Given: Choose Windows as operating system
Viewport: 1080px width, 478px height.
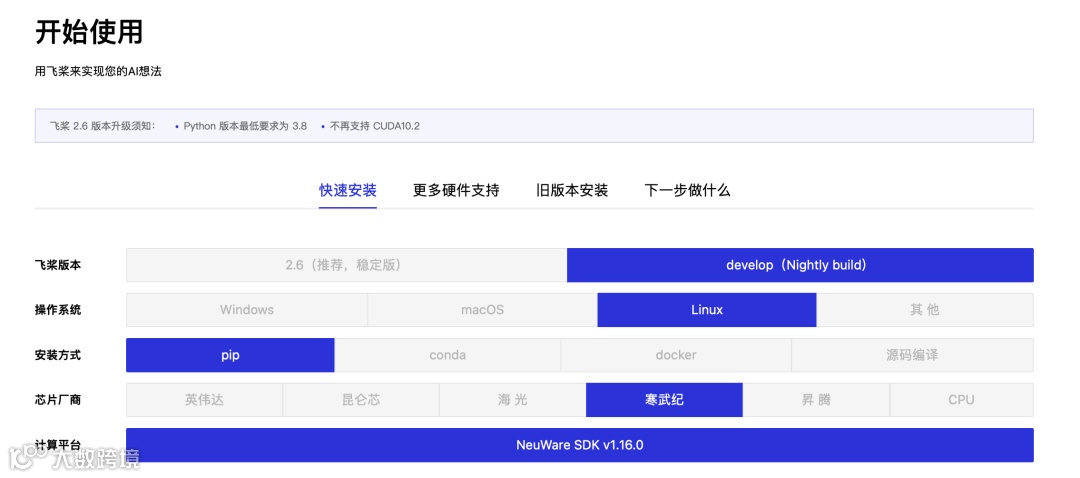Looking at the screenshot, I should pyautogui.click(x=247, y=310).
